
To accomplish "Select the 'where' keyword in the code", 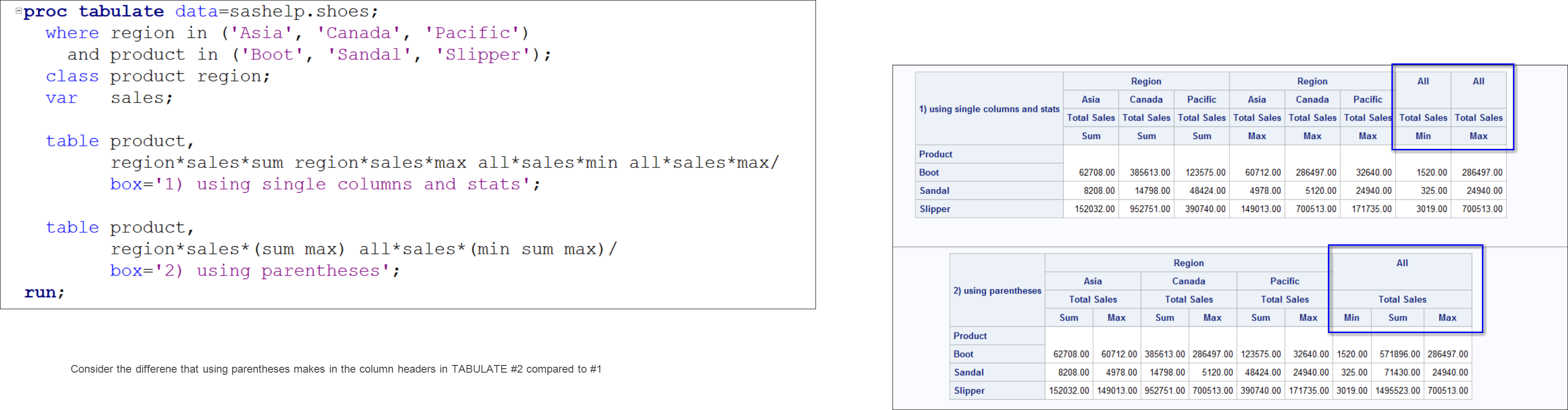I will [72, 33].
